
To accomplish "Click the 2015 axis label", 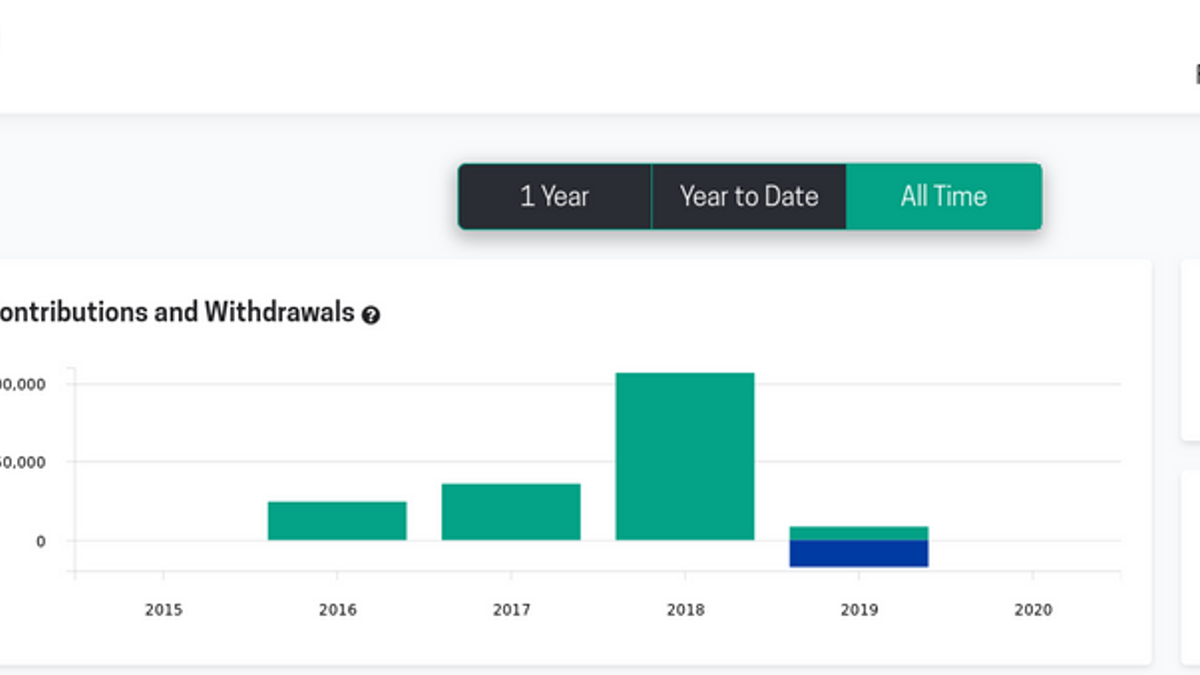I will tap(164, 610).
